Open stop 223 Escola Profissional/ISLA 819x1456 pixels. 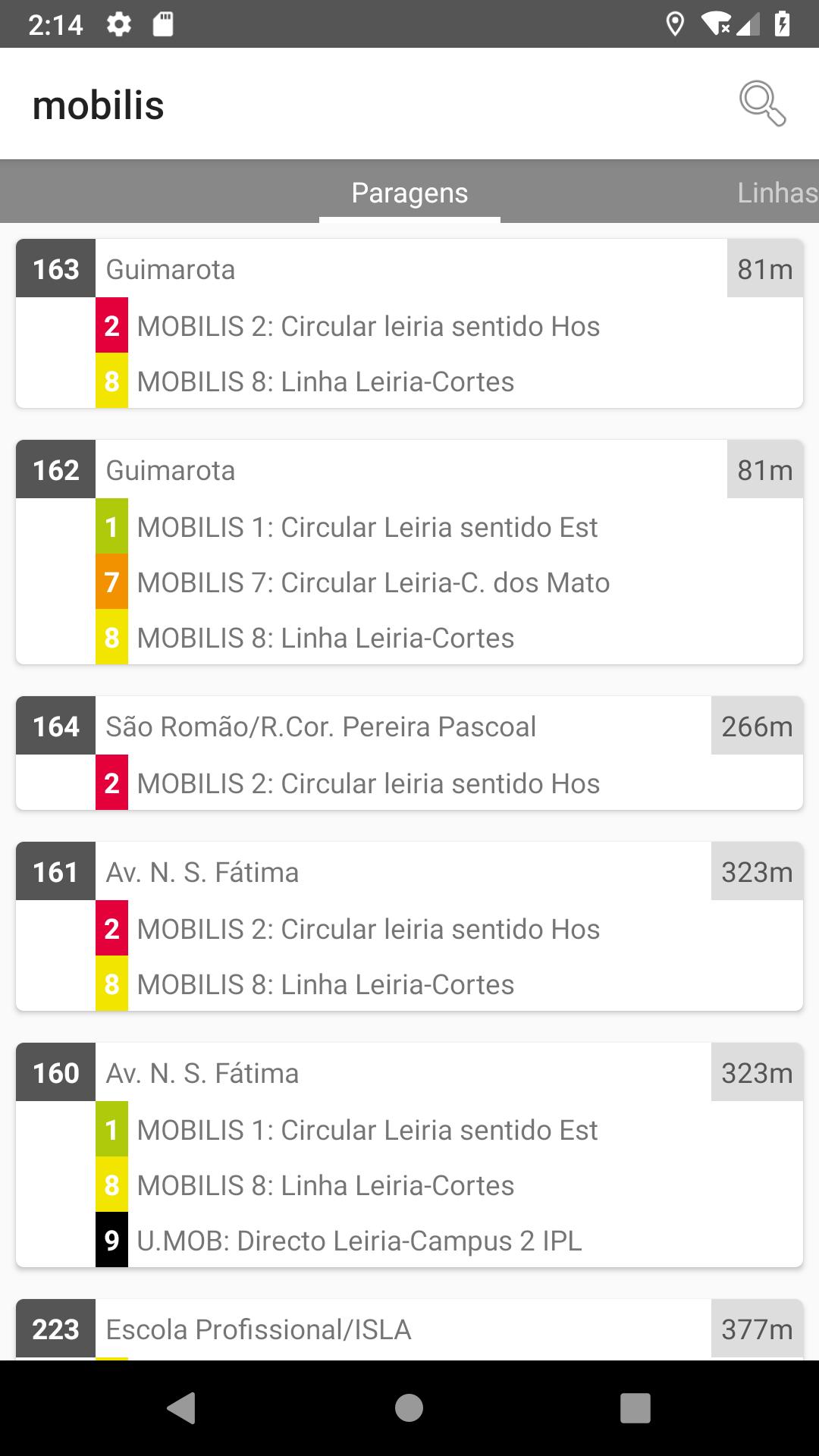[x=409, y=1329]
